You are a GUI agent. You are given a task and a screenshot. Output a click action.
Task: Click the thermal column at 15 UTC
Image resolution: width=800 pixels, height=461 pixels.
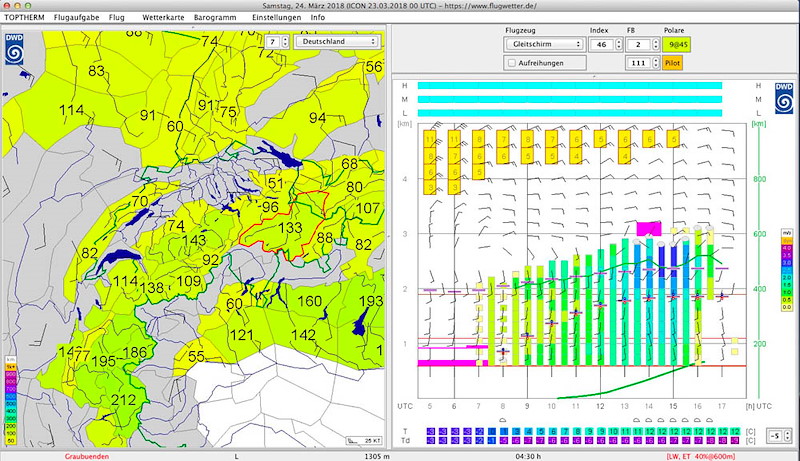[x=673, y=306]
